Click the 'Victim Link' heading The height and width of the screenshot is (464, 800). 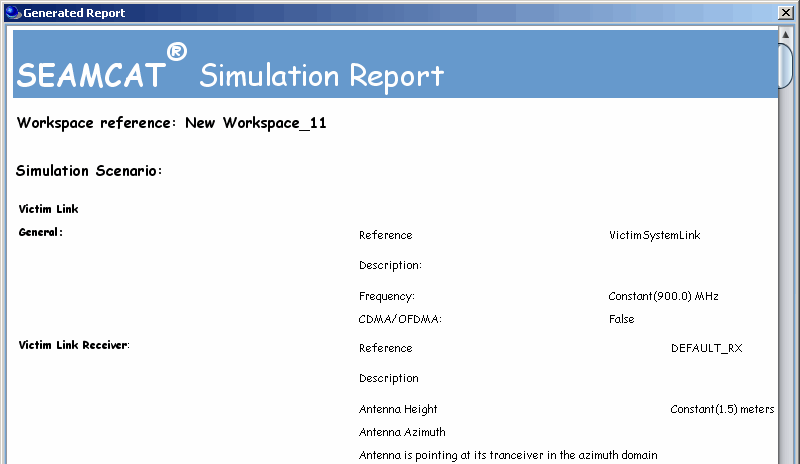[48, 209]
